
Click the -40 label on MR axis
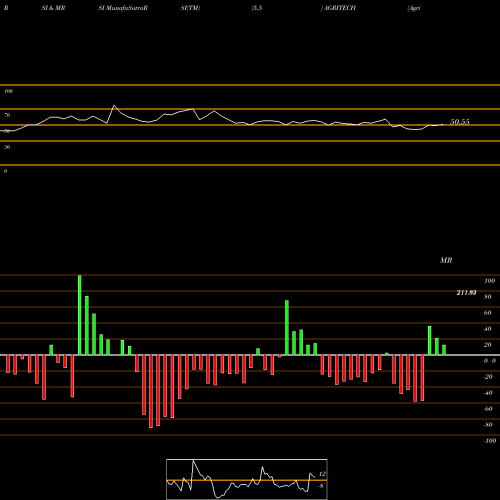tap(488, 393)
